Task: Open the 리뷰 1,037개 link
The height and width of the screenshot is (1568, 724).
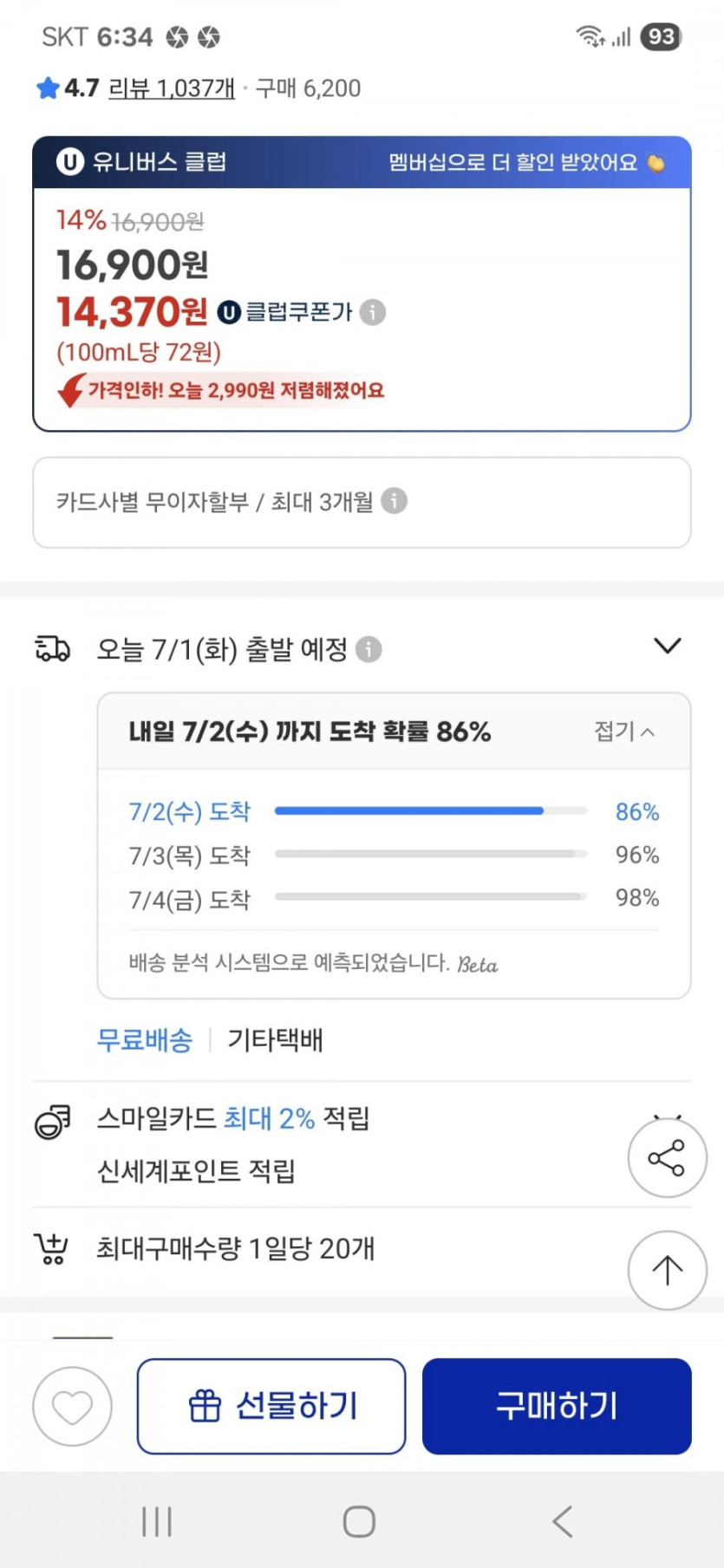Action: pyautogui.click(x=172, y=88)
